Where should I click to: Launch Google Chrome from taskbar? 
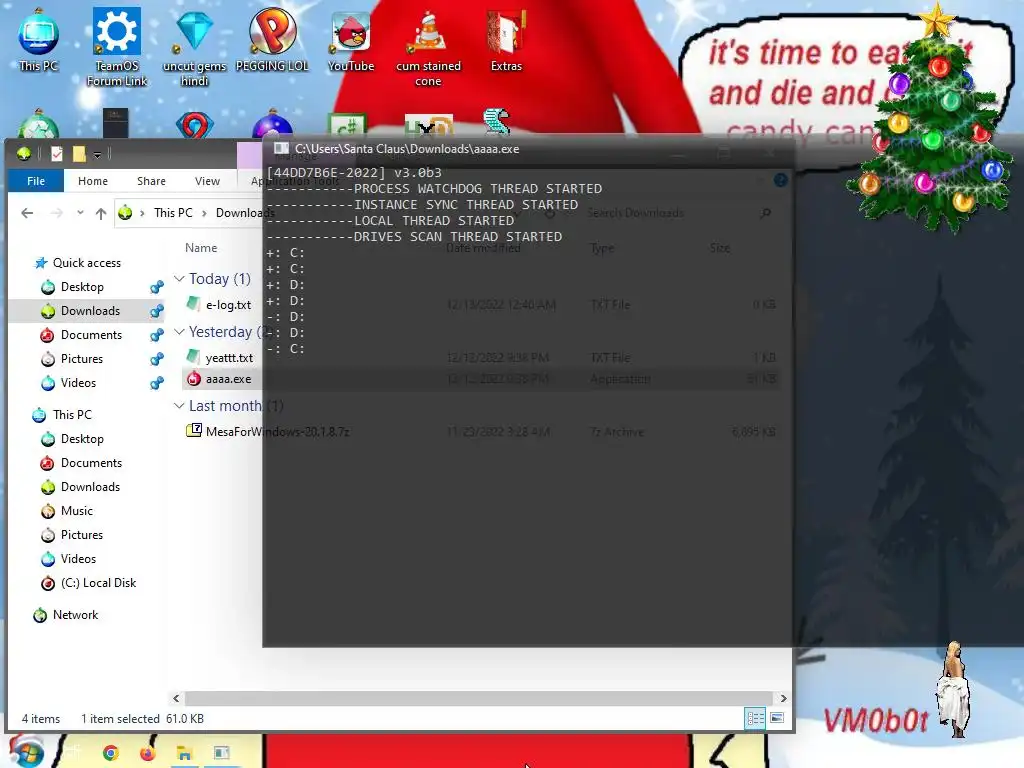coord(111,753)
